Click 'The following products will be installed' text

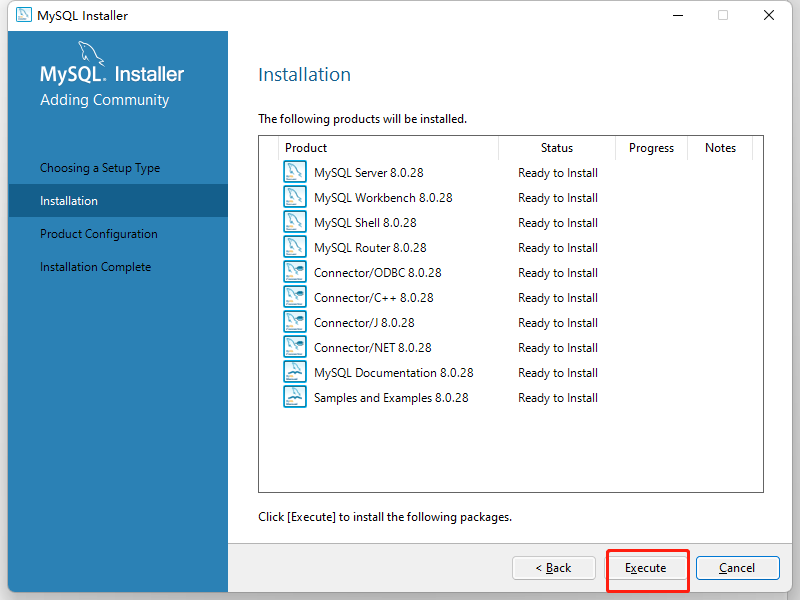(x=362, y=119)
